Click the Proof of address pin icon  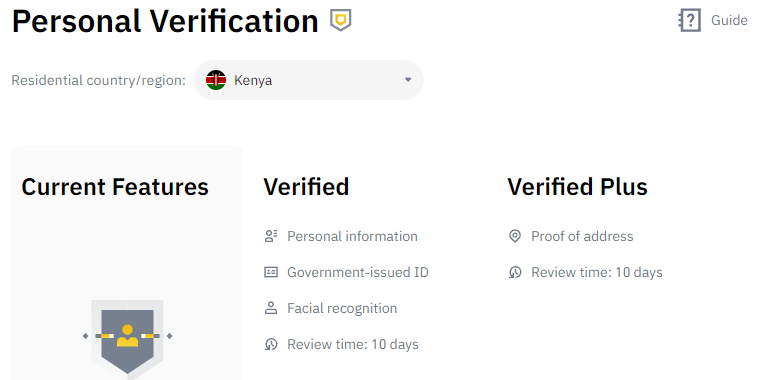click(515, 236)
